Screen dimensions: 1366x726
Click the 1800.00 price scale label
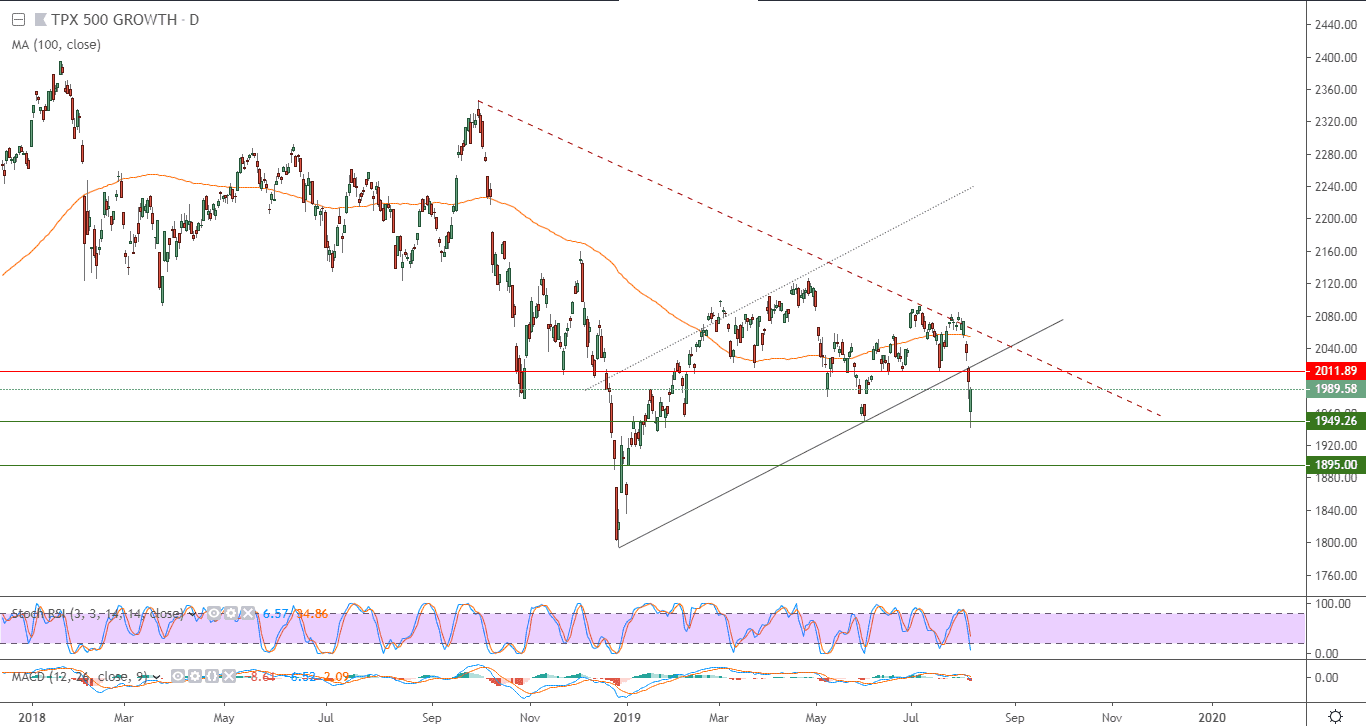pyautogui.click(x=1335, y=543)
